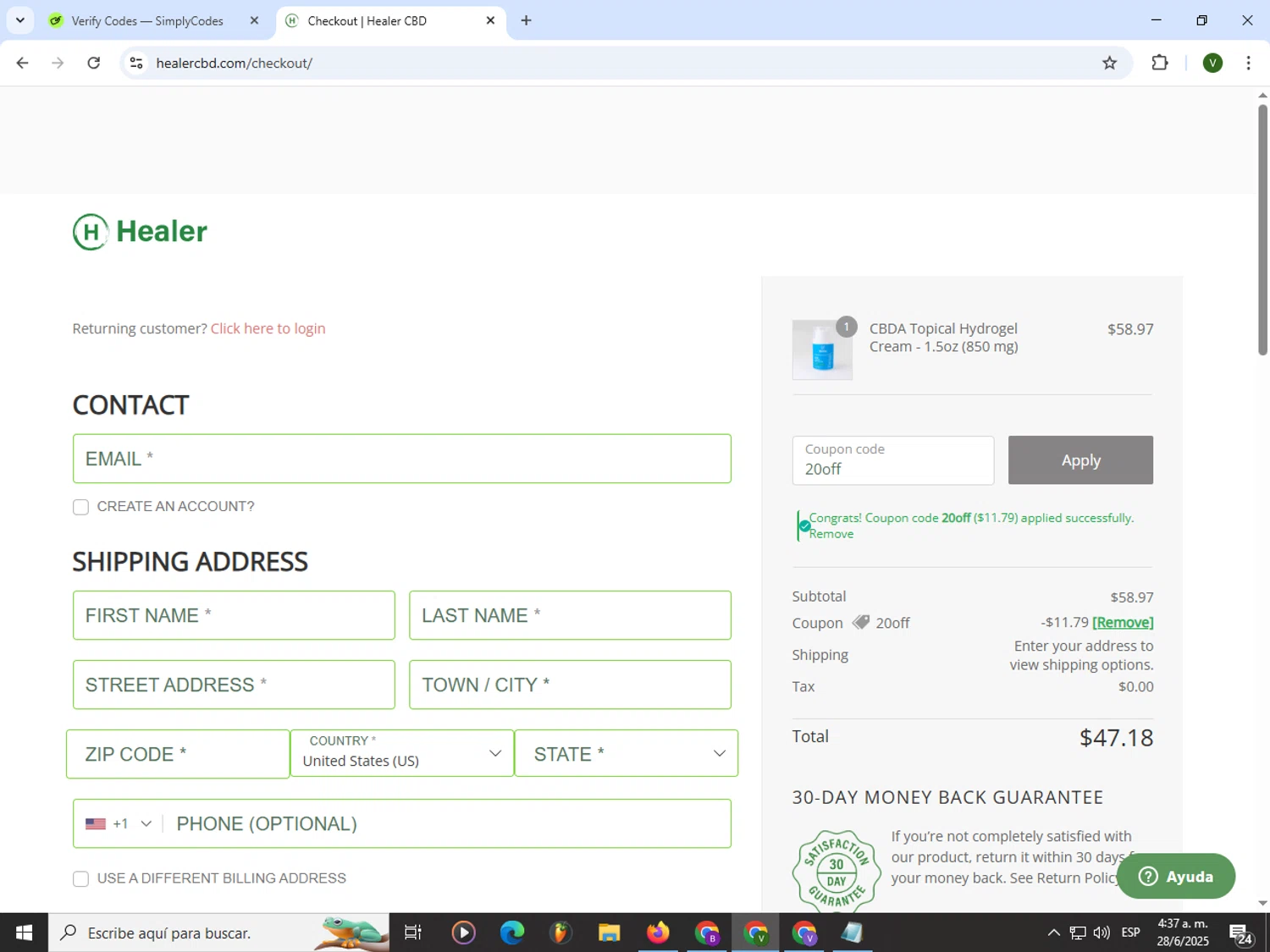Open the first Chrome taskbar icon with B badge
The width and height of the screenshot is (1270, 952).
pyautogui.click(x=707, y=933)
